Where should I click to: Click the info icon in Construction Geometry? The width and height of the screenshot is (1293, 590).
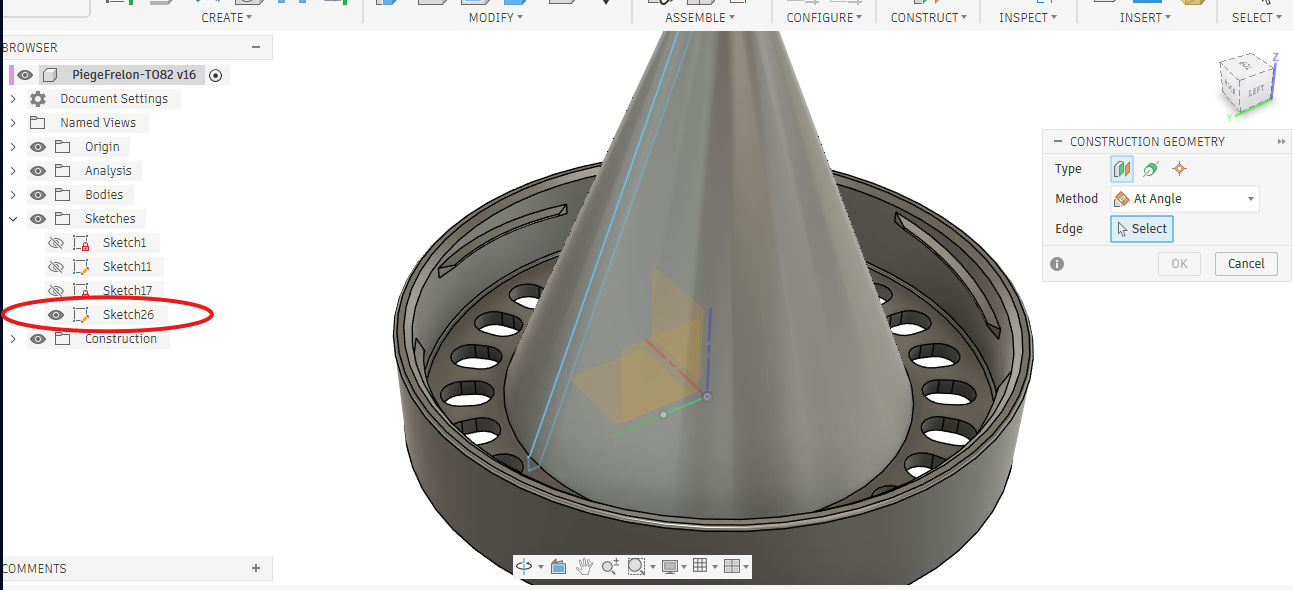(x=1057, y=264)
